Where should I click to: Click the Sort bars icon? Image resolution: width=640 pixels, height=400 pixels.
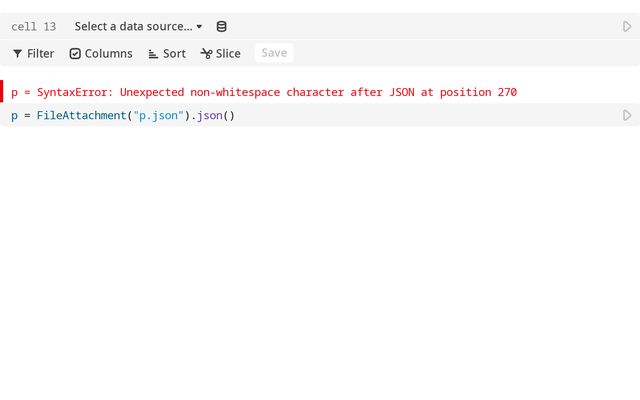coord(153,54)
